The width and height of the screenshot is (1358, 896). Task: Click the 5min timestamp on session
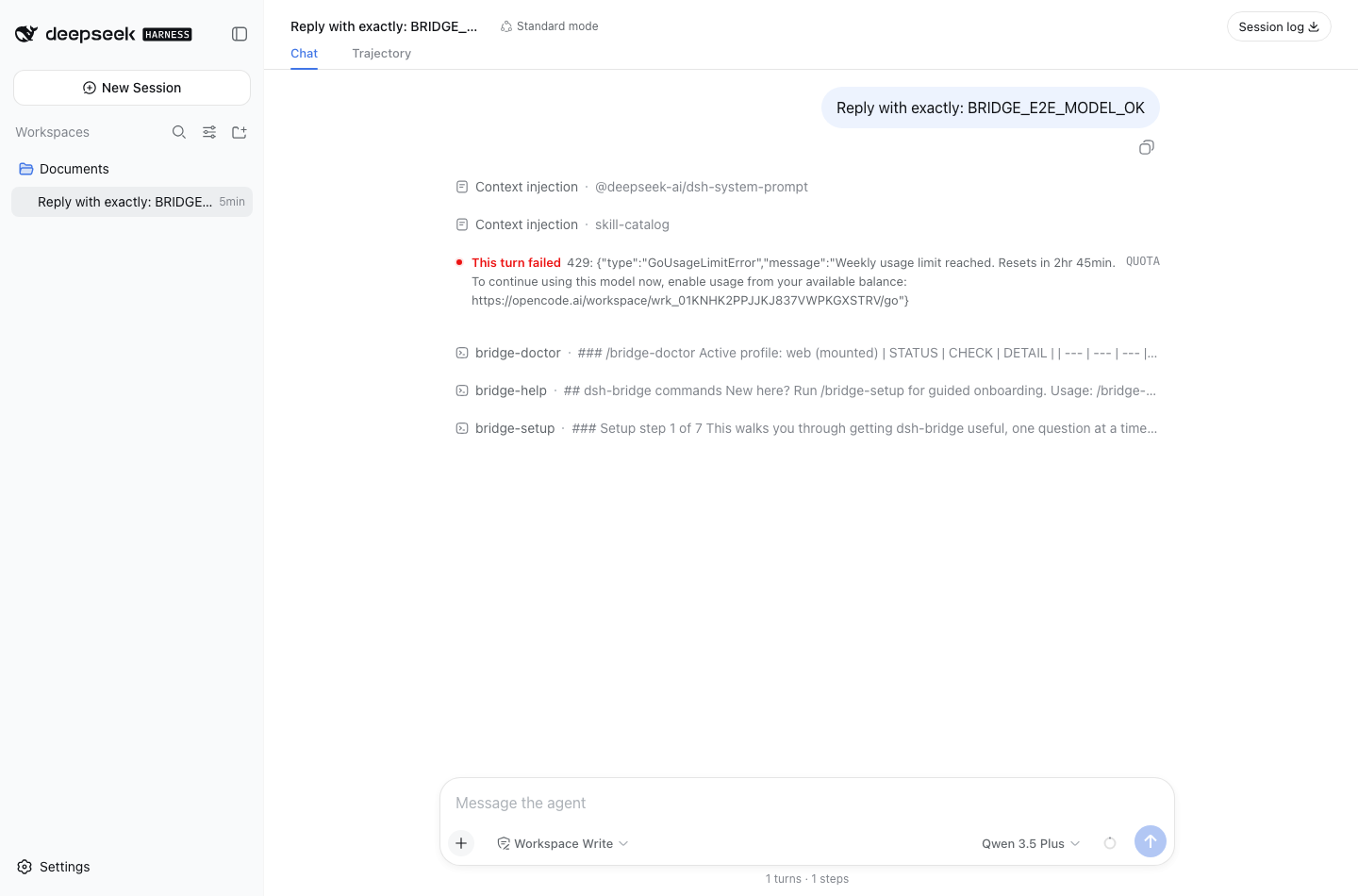232,202
